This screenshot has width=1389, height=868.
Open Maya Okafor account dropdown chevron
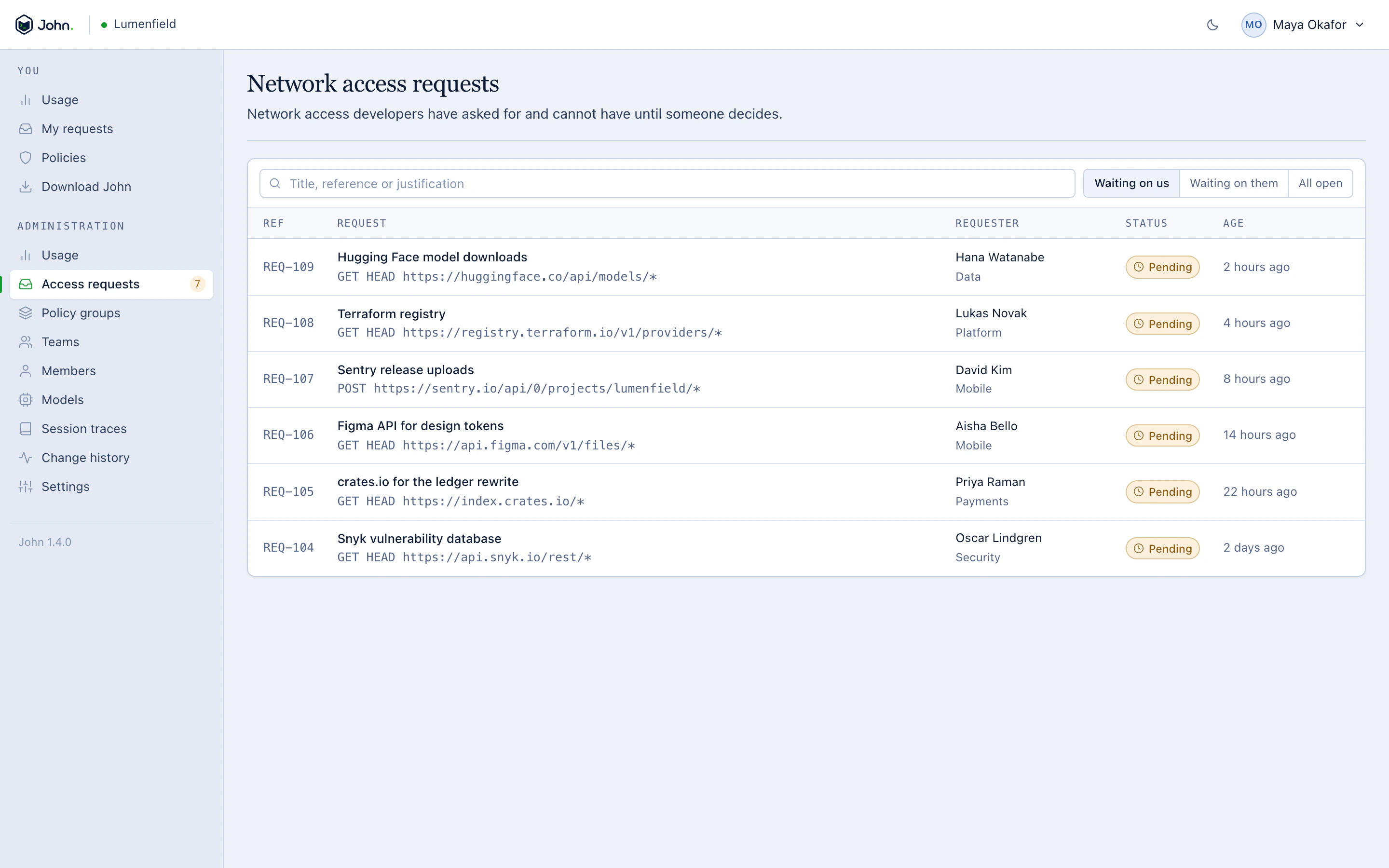point(1359,25)
